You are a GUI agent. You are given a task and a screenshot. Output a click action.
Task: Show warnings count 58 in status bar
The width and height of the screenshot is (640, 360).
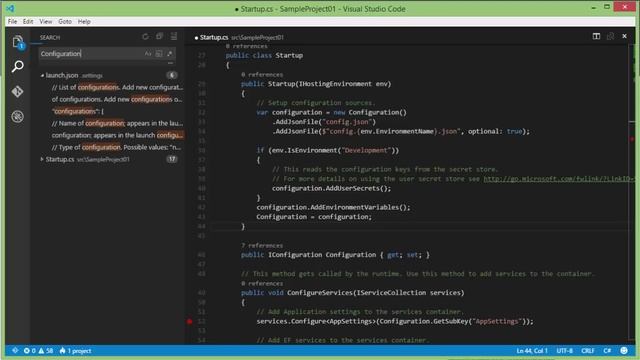46,351
